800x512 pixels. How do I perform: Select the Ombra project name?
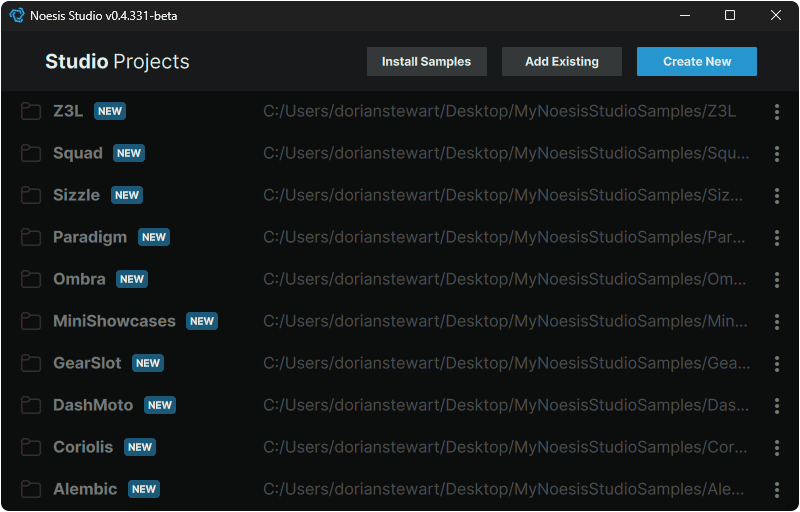click(79, 279)
